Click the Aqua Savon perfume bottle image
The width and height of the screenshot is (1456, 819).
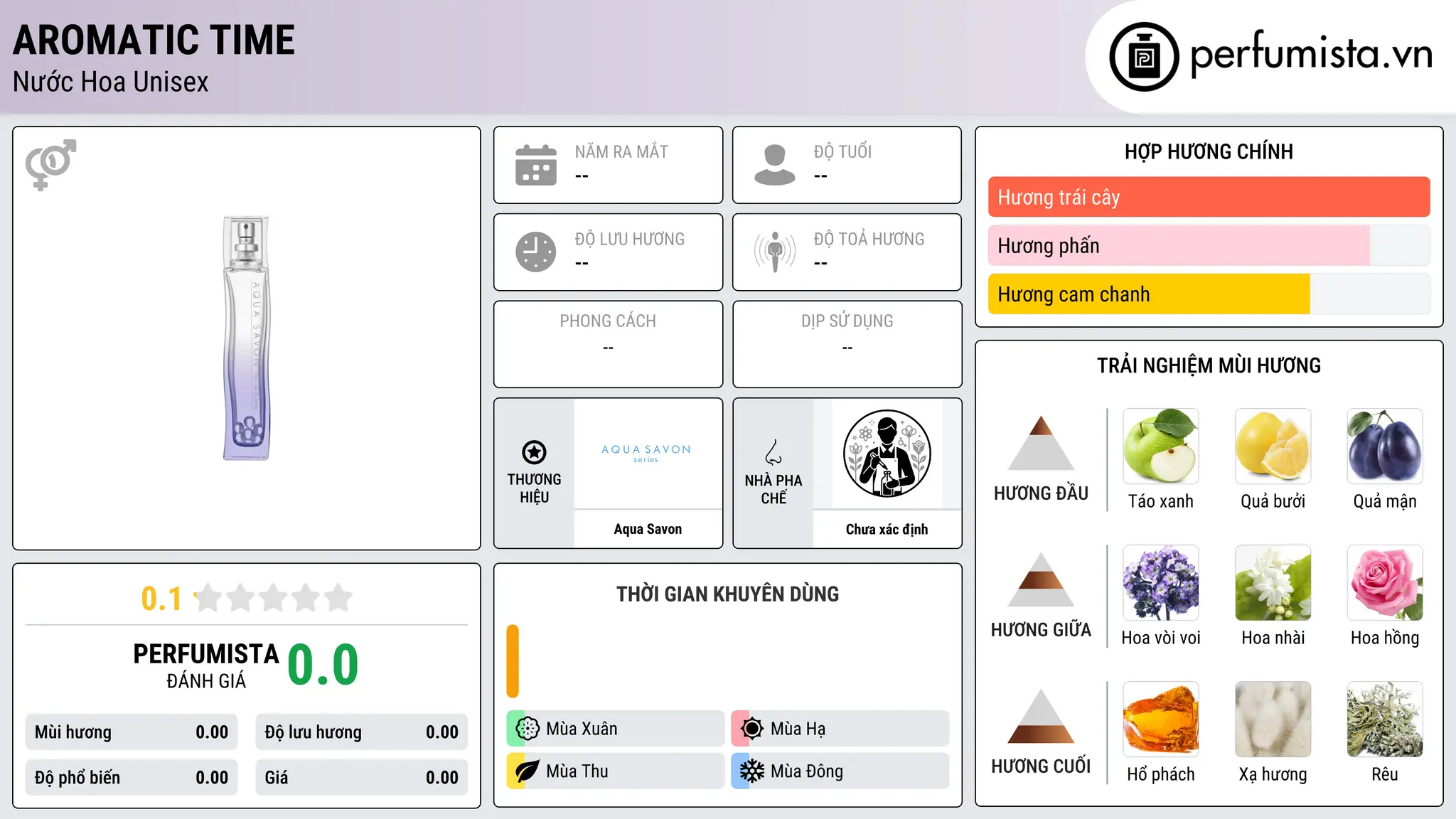(247, 338)
